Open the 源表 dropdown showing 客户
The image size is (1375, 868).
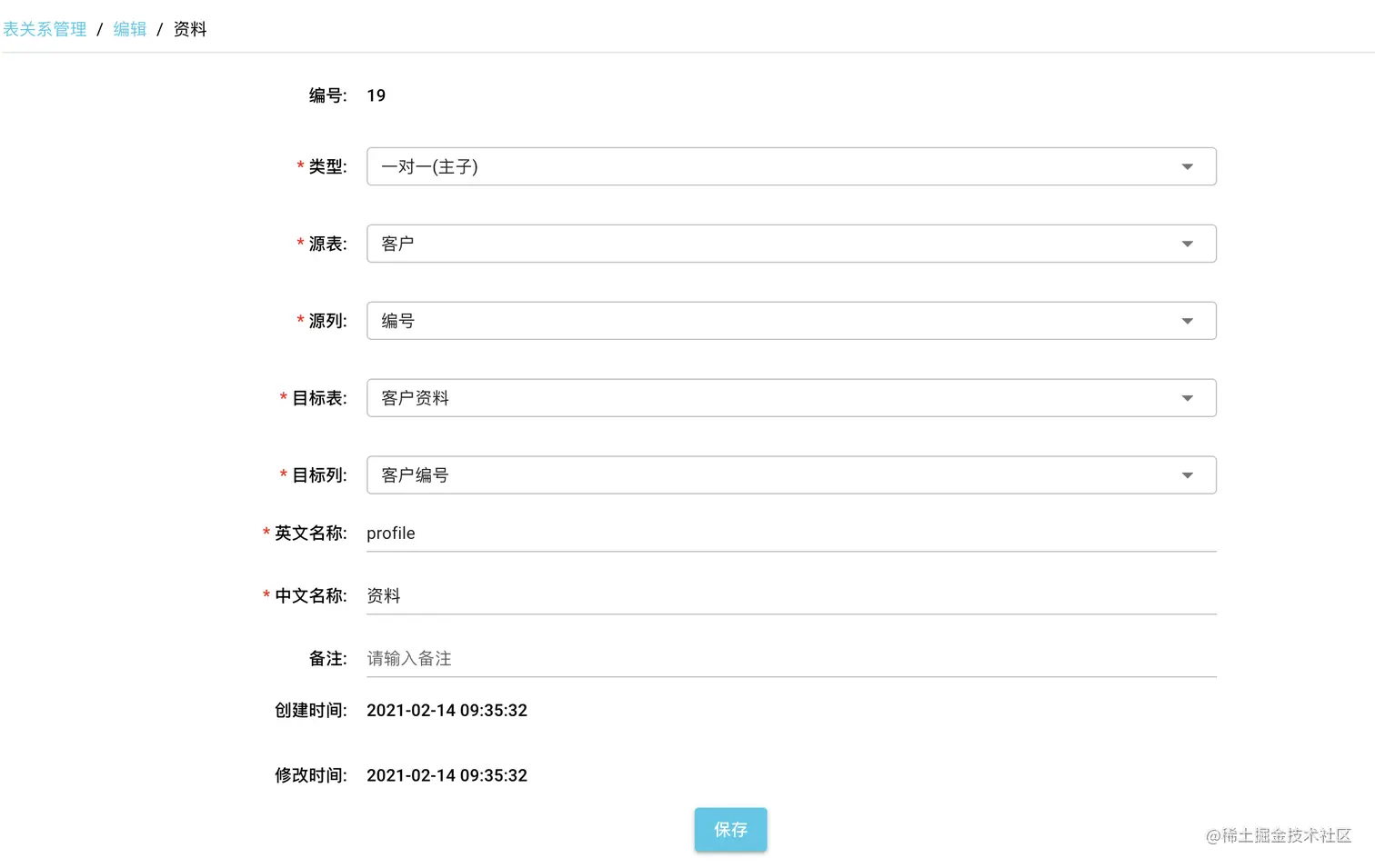point(791,244)
